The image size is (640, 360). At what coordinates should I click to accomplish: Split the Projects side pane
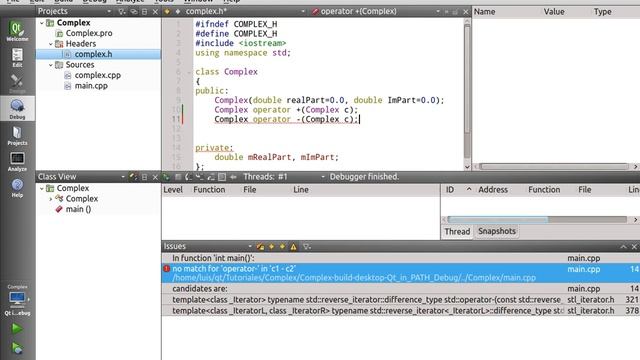pyautogui.click(x=144, y=12)
